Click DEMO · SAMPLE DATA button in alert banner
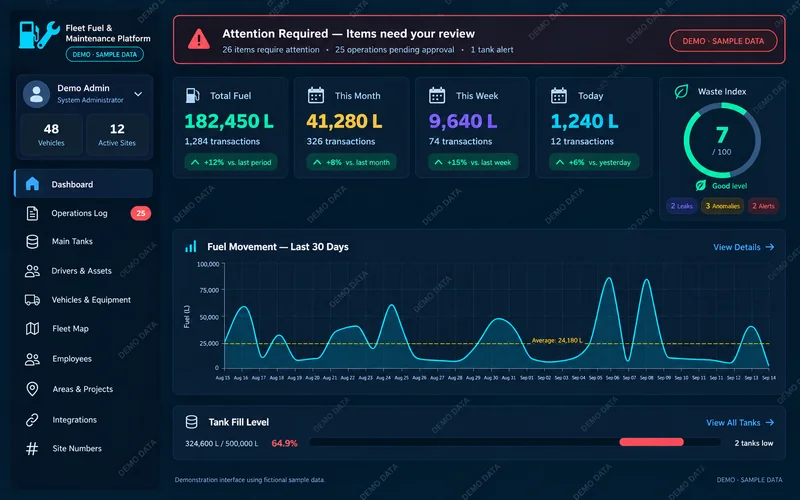This screenshot has height=500, width=800. click(x=723, y=41)
